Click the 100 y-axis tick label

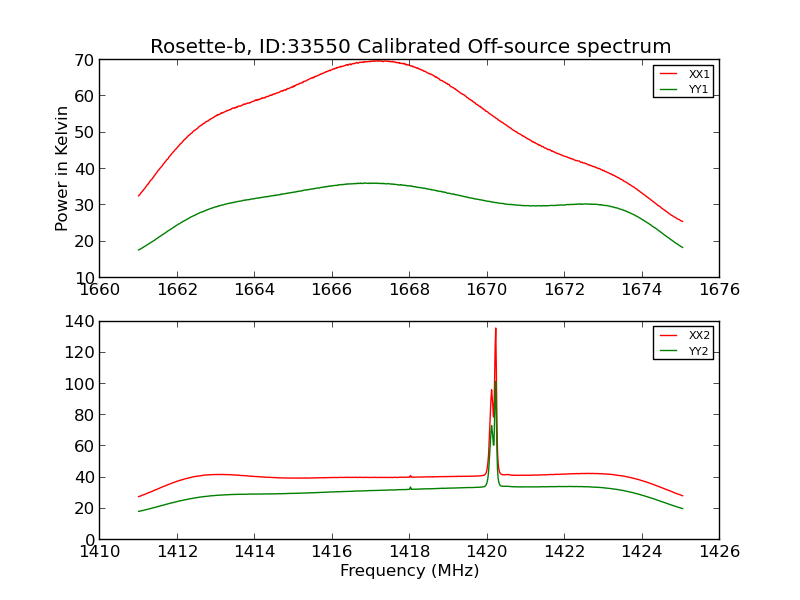click(80, 384)
